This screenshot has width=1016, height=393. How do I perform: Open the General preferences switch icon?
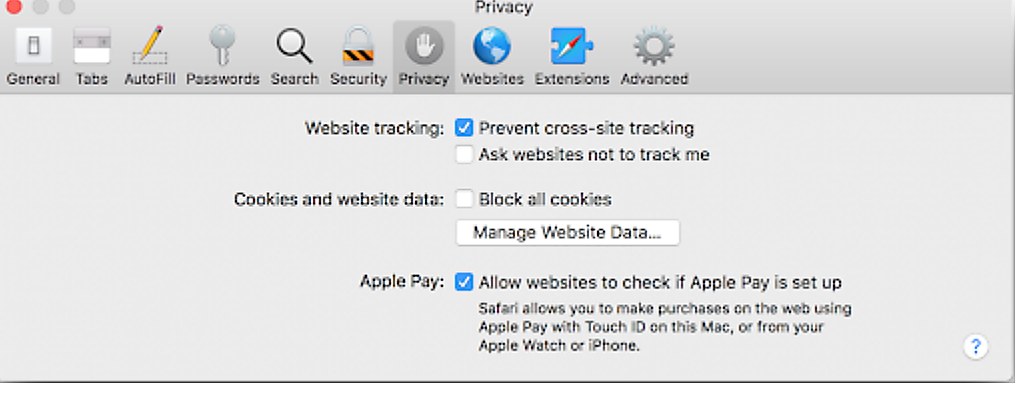pyautogui.click(x=33, y=46)
